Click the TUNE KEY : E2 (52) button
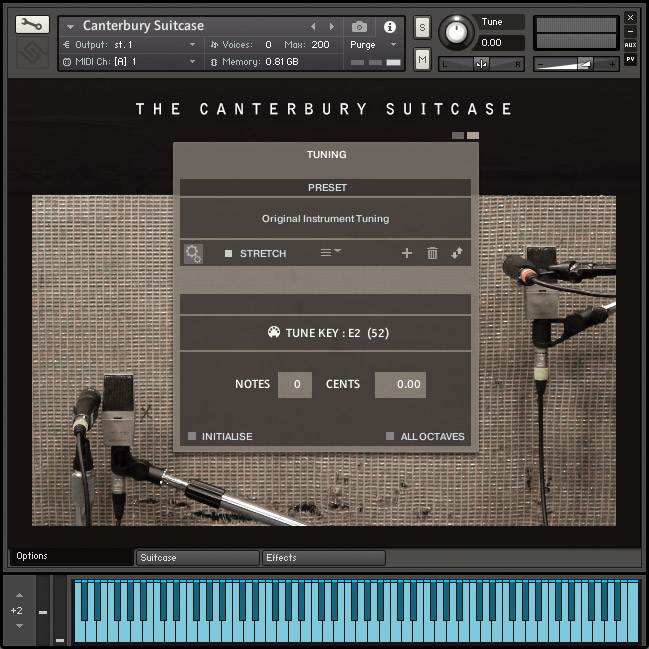The height and width of the screenshot is (649, 649). (325, 333)
